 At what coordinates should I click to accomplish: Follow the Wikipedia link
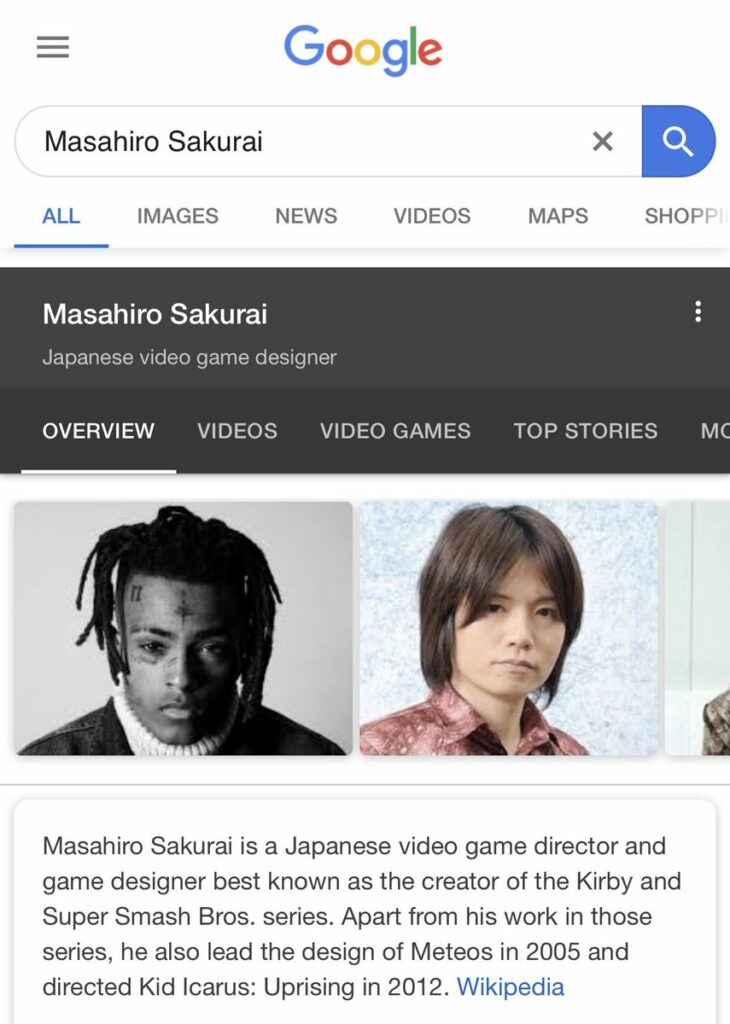pos(510,987)
